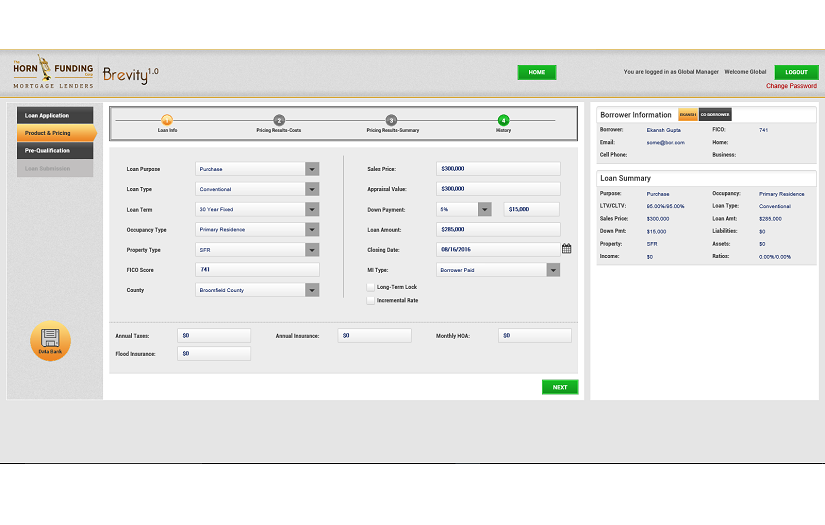Screen dimensions: 825x525
Task: Click the FICO value 741 in Borrower Information
Action: pyautogui.click(x=763, y=130)
